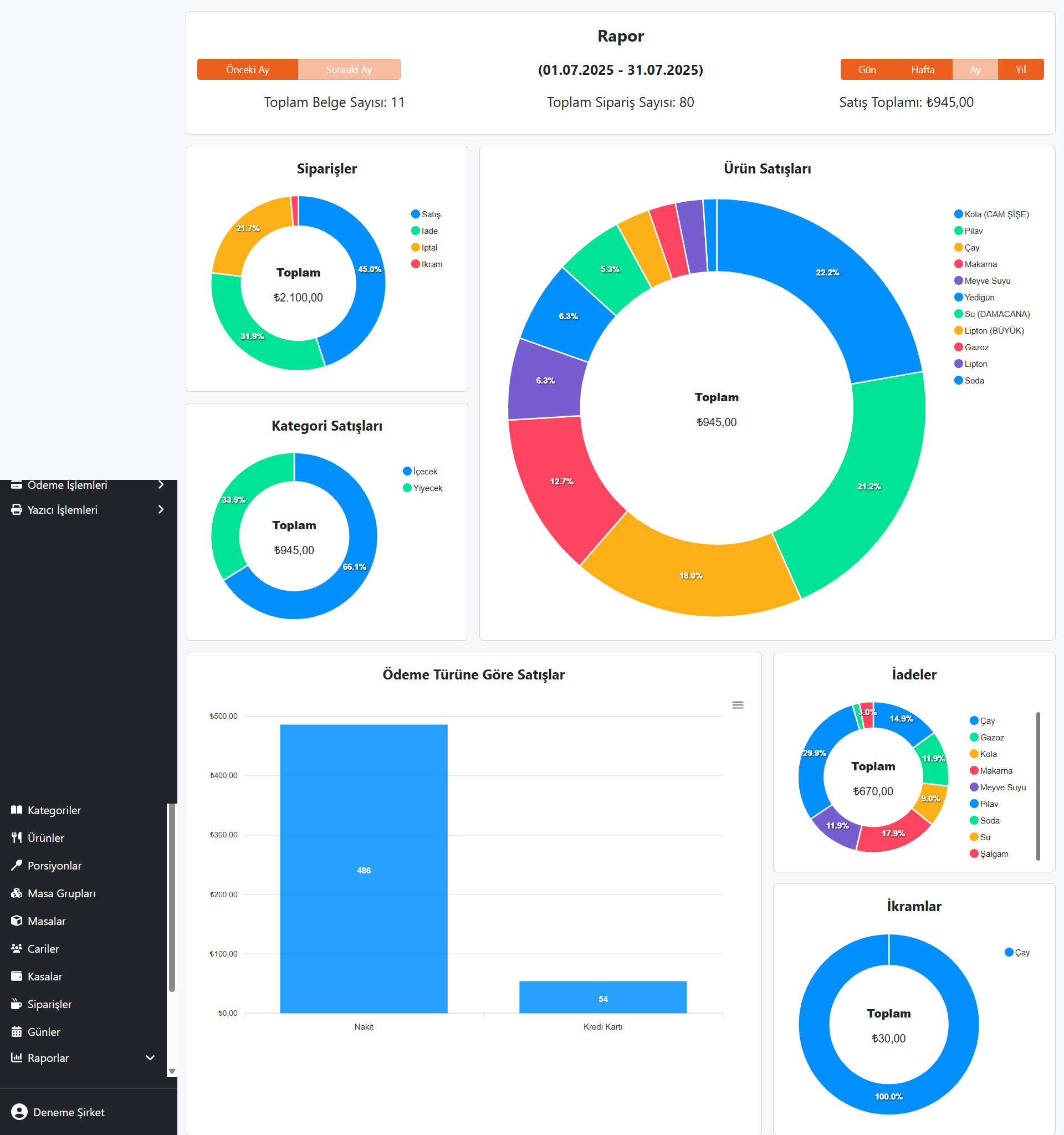Click the Kasalar wallet icon

(x=17, y=976)
